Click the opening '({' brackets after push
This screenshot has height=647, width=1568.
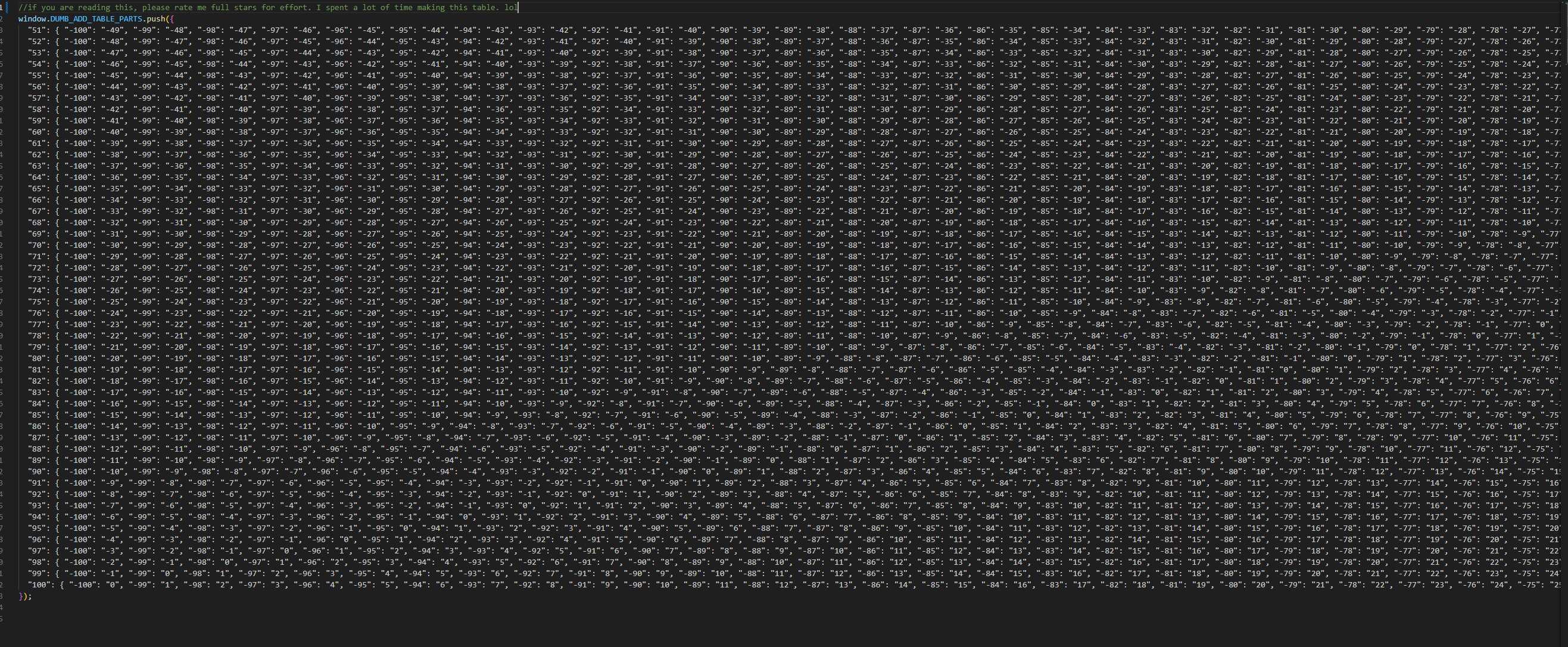click(x=170, y=19)
